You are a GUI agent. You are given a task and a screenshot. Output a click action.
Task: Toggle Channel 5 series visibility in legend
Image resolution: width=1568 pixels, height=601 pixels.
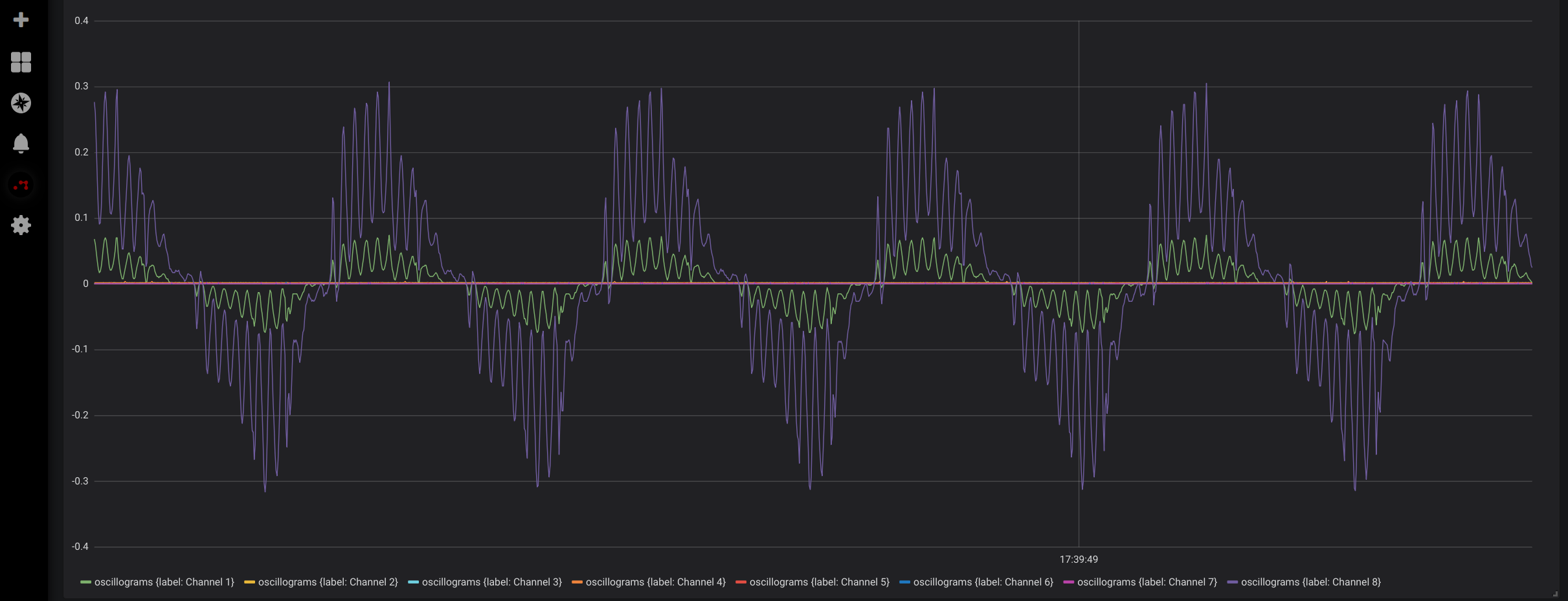click(818, 582)
